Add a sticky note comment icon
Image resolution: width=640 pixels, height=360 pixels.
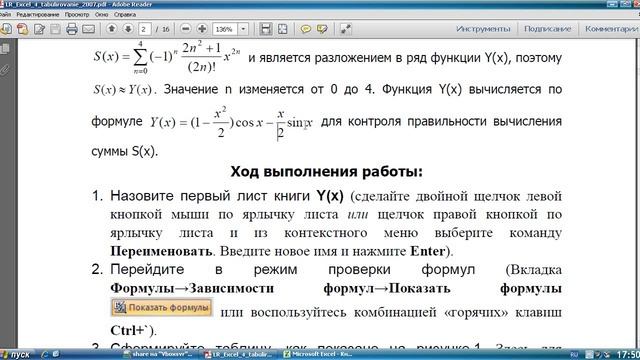(x=305, y=29)
